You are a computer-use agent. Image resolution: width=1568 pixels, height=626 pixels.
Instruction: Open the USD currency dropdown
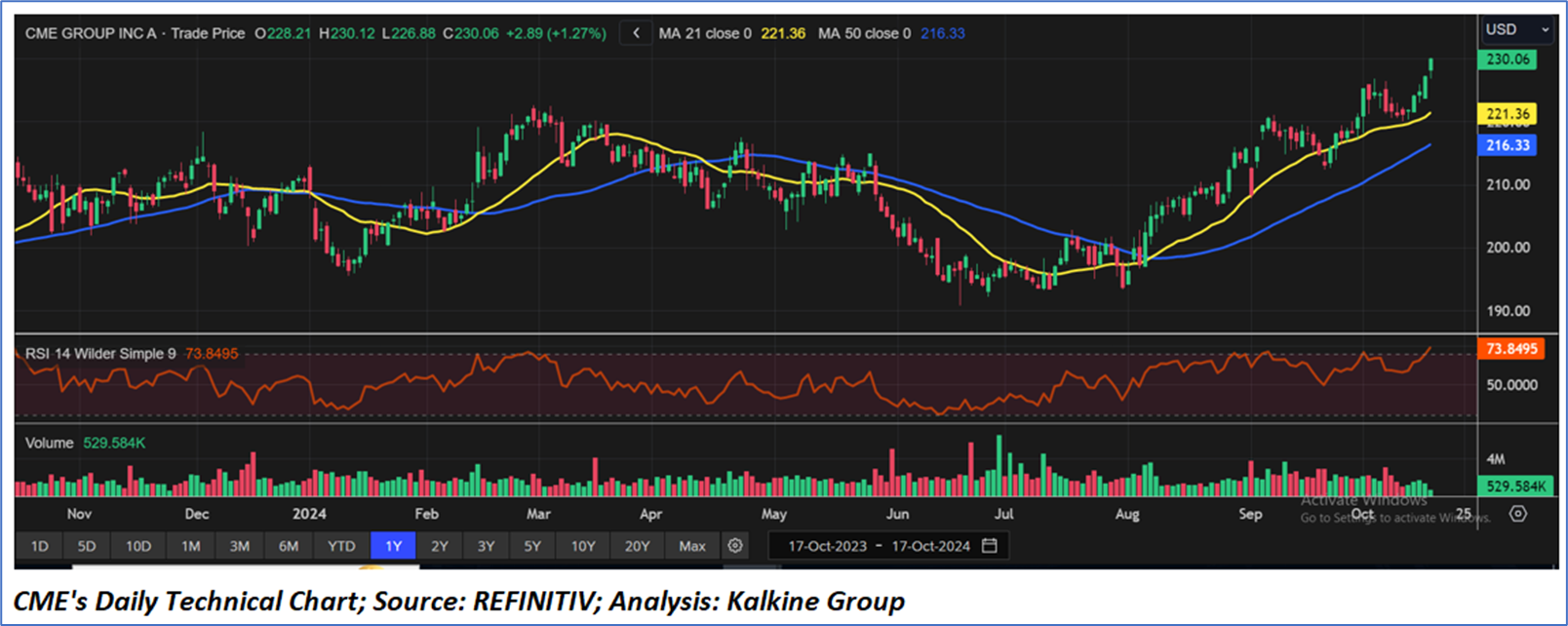[x=1517, y=29]
